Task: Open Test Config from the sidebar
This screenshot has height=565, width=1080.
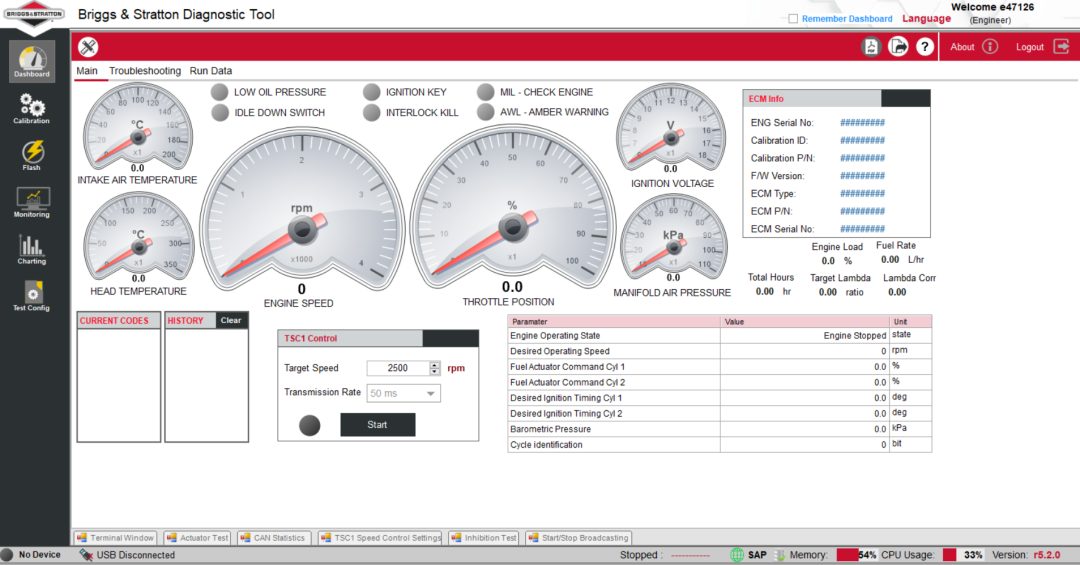Action: coord(32,295)
